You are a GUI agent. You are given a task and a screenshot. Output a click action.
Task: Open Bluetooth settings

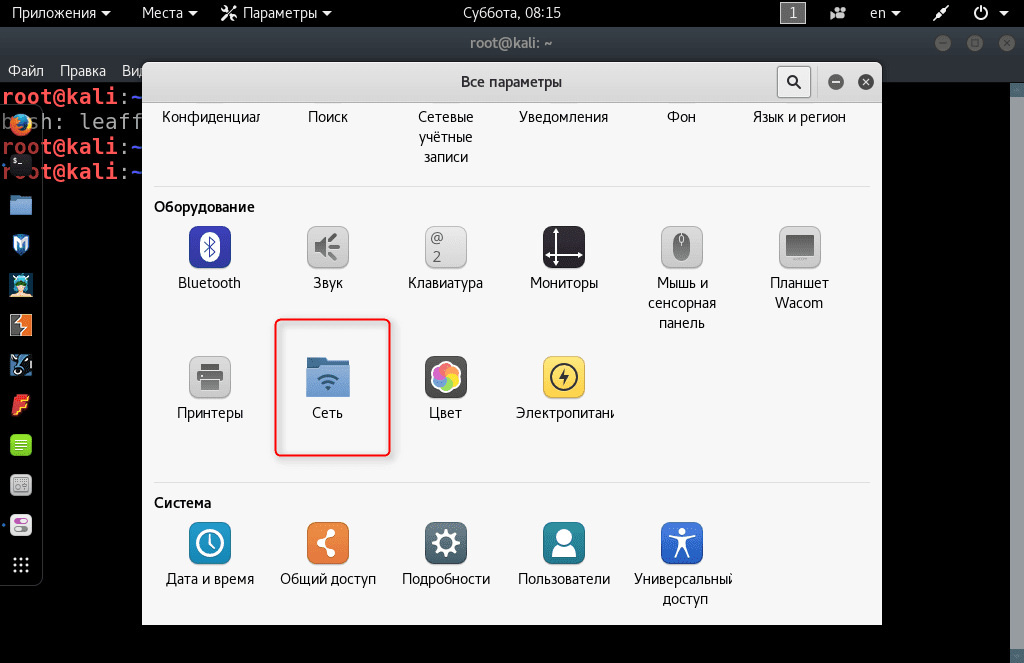(210, 258)
